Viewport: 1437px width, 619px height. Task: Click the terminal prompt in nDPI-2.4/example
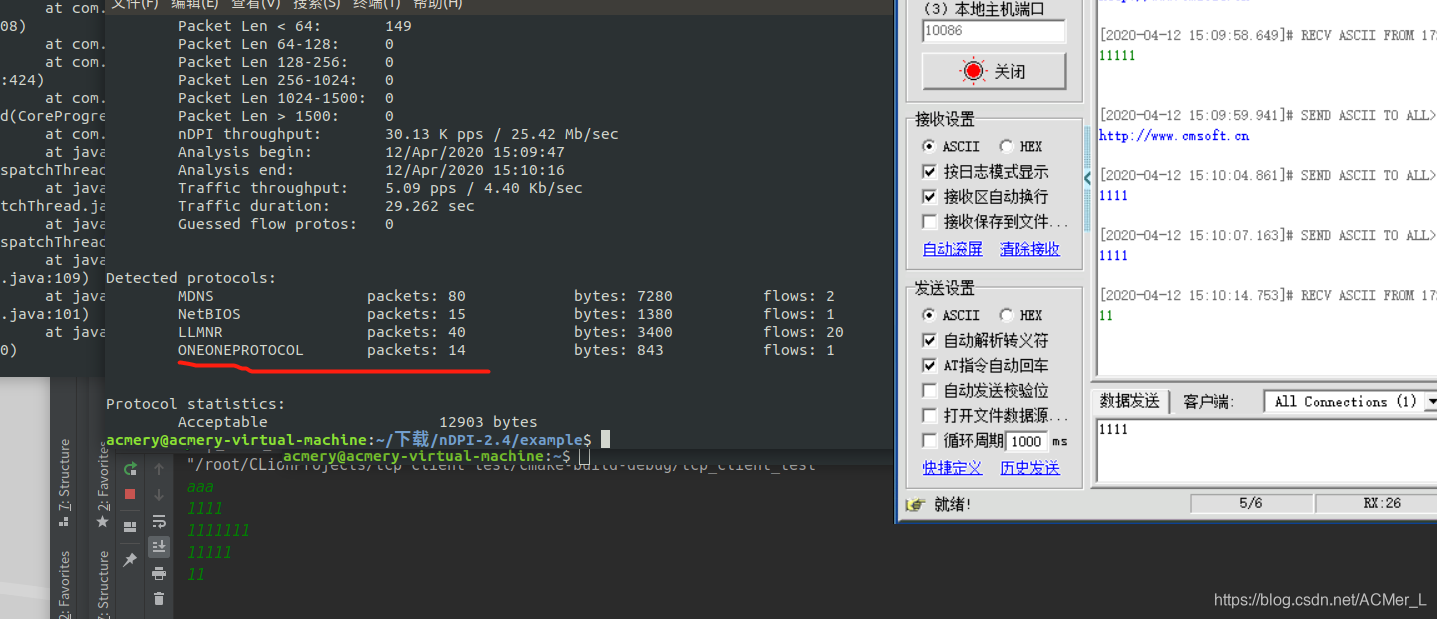click(349, 440)
